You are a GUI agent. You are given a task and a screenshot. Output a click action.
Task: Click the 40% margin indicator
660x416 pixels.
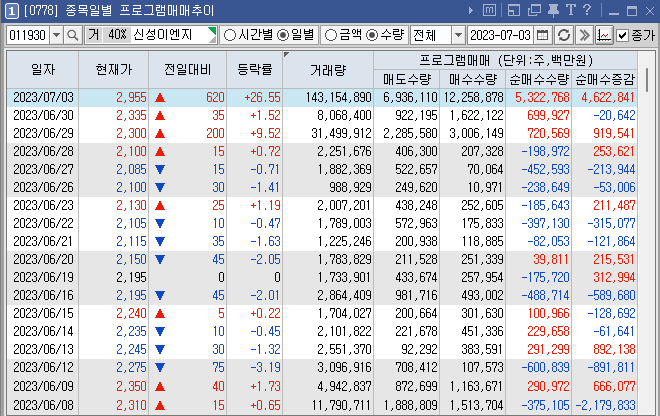pos(117,35)
